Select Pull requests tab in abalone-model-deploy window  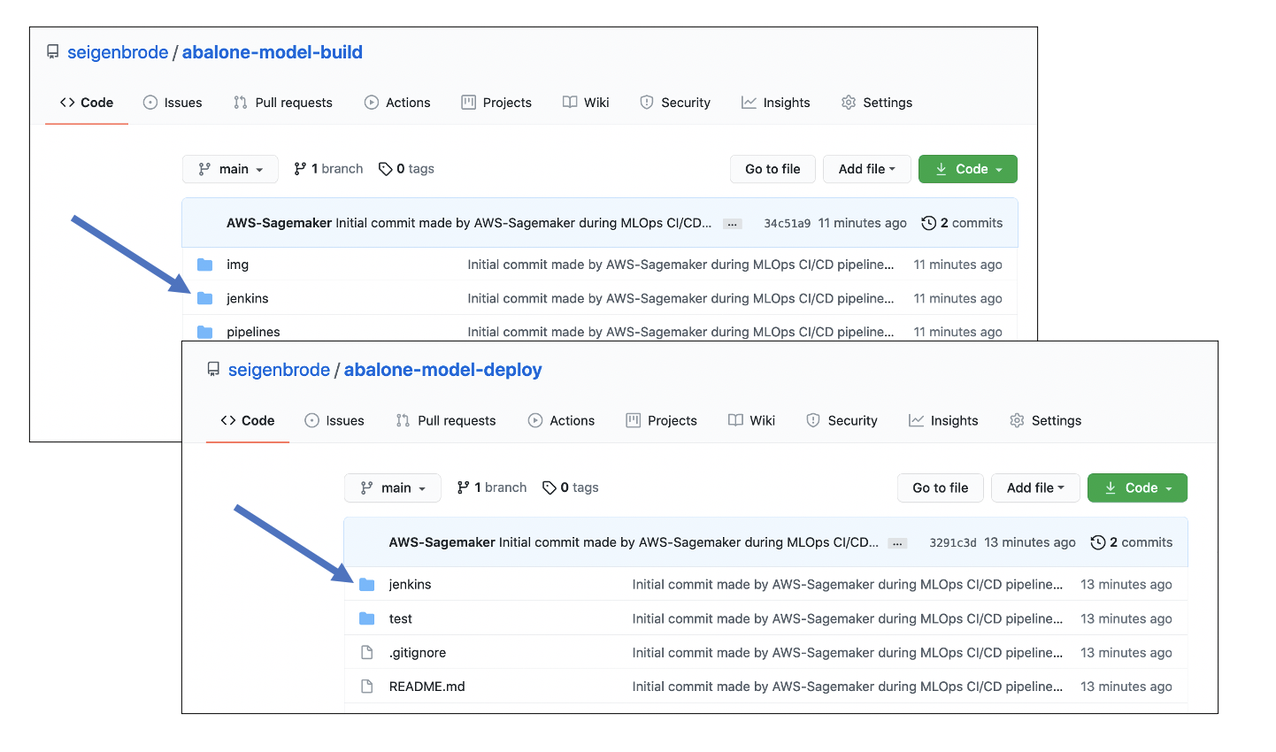pos(446,420)
